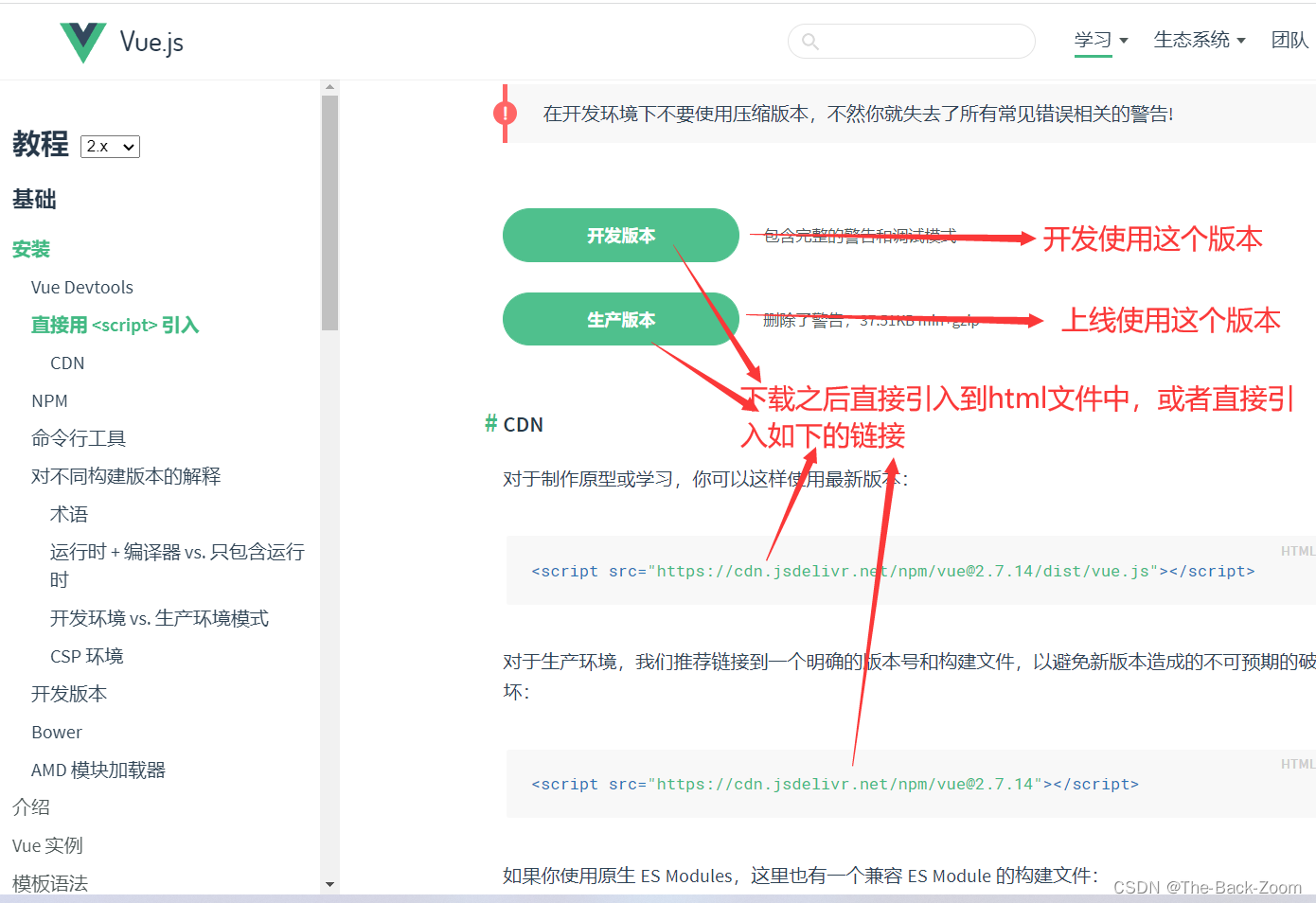The image size is (1316, 903).
Task: Select CSP 环境 sidebar link
Action: click(x=87, y=656)
